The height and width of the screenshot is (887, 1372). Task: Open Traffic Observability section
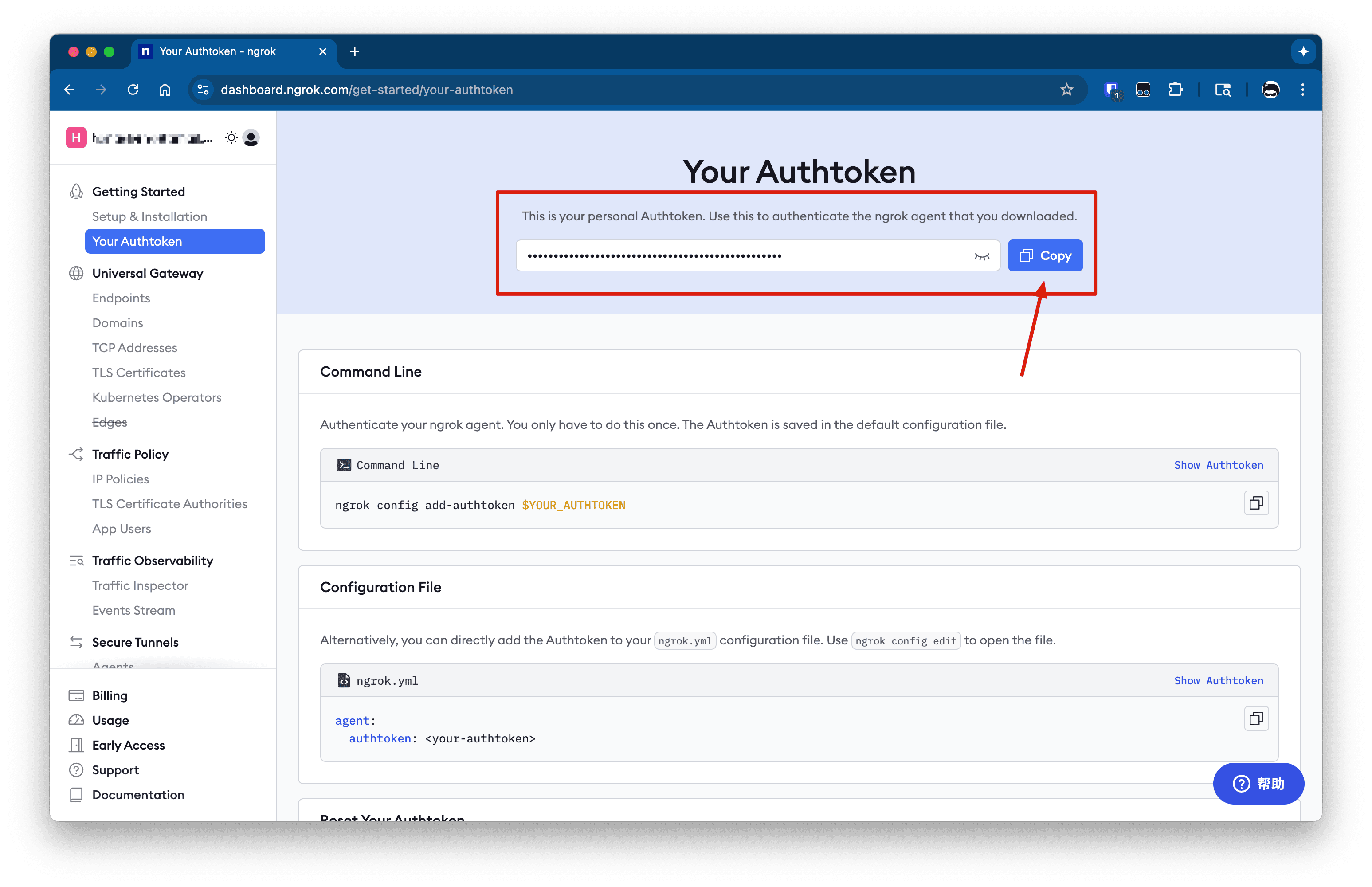pos(153,561)
